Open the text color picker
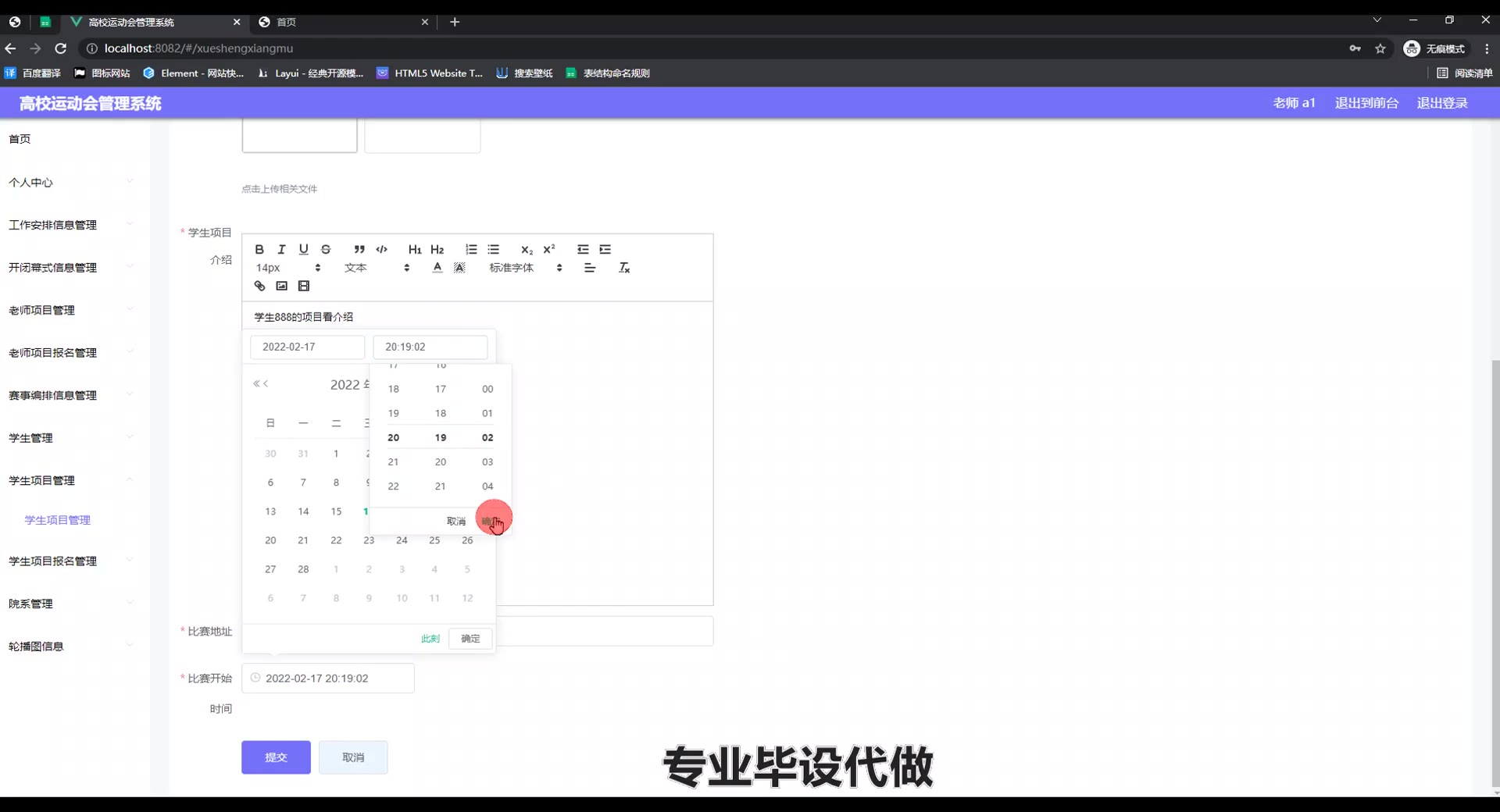The width and height of the screenshot is (1500, 812). [437, 268]
